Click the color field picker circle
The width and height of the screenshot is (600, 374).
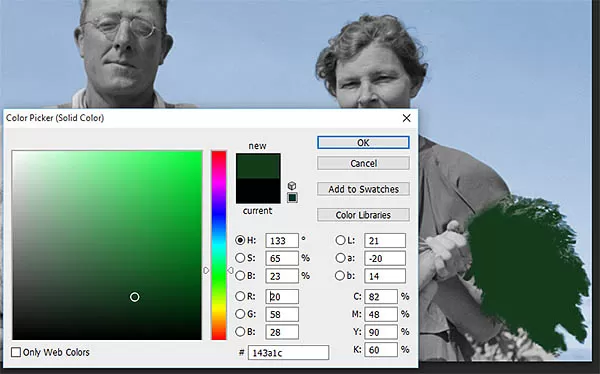pyautogui.click(x=135, y=297)
